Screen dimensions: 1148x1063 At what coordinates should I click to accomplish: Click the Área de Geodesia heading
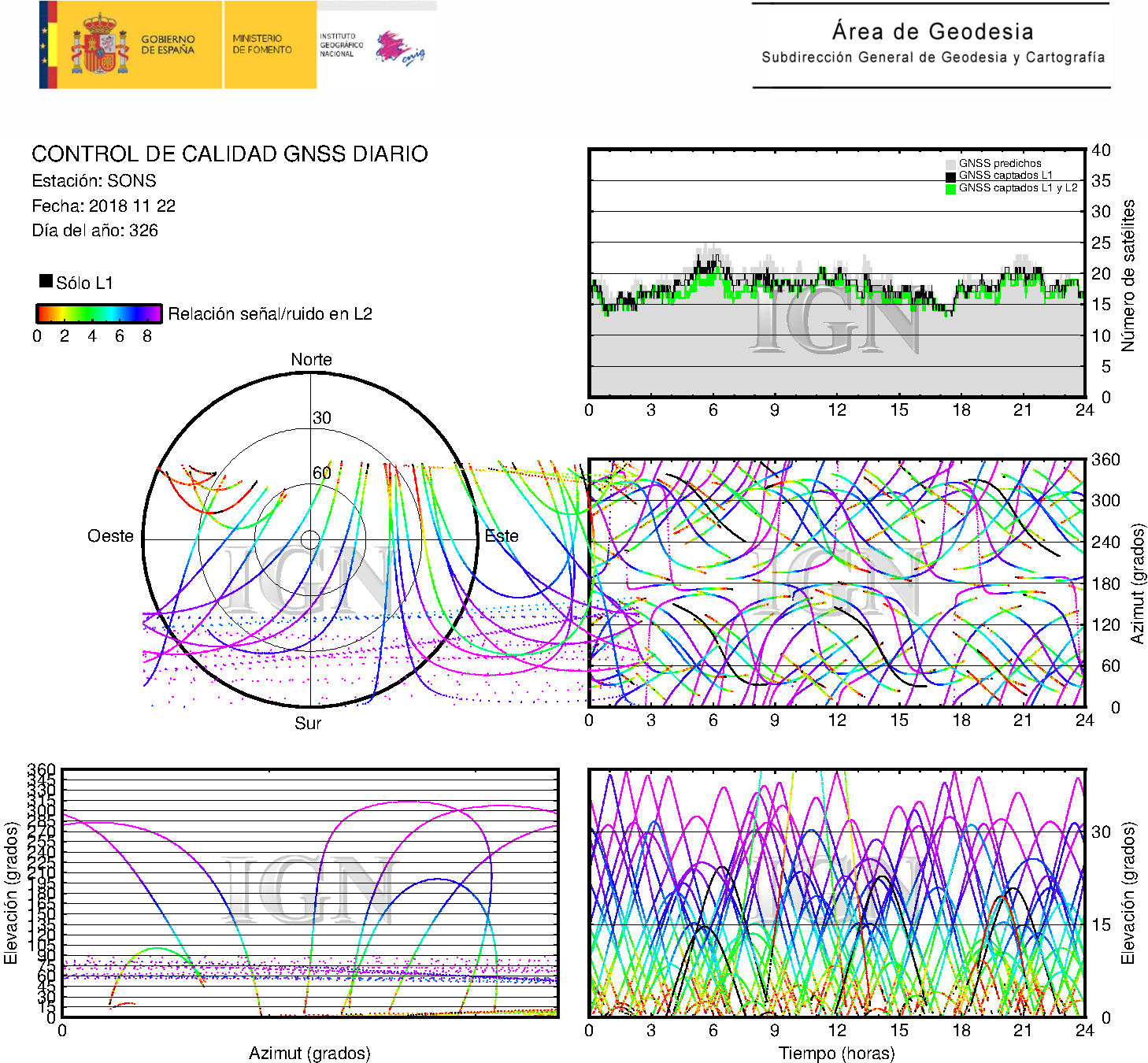(932, 31)
